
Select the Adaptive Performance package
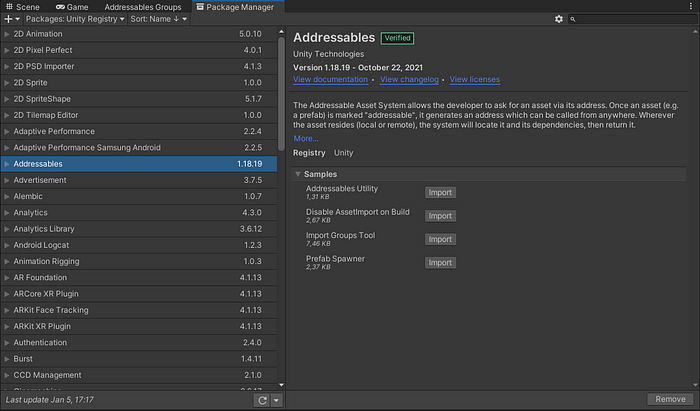click(x=139, y=131)
